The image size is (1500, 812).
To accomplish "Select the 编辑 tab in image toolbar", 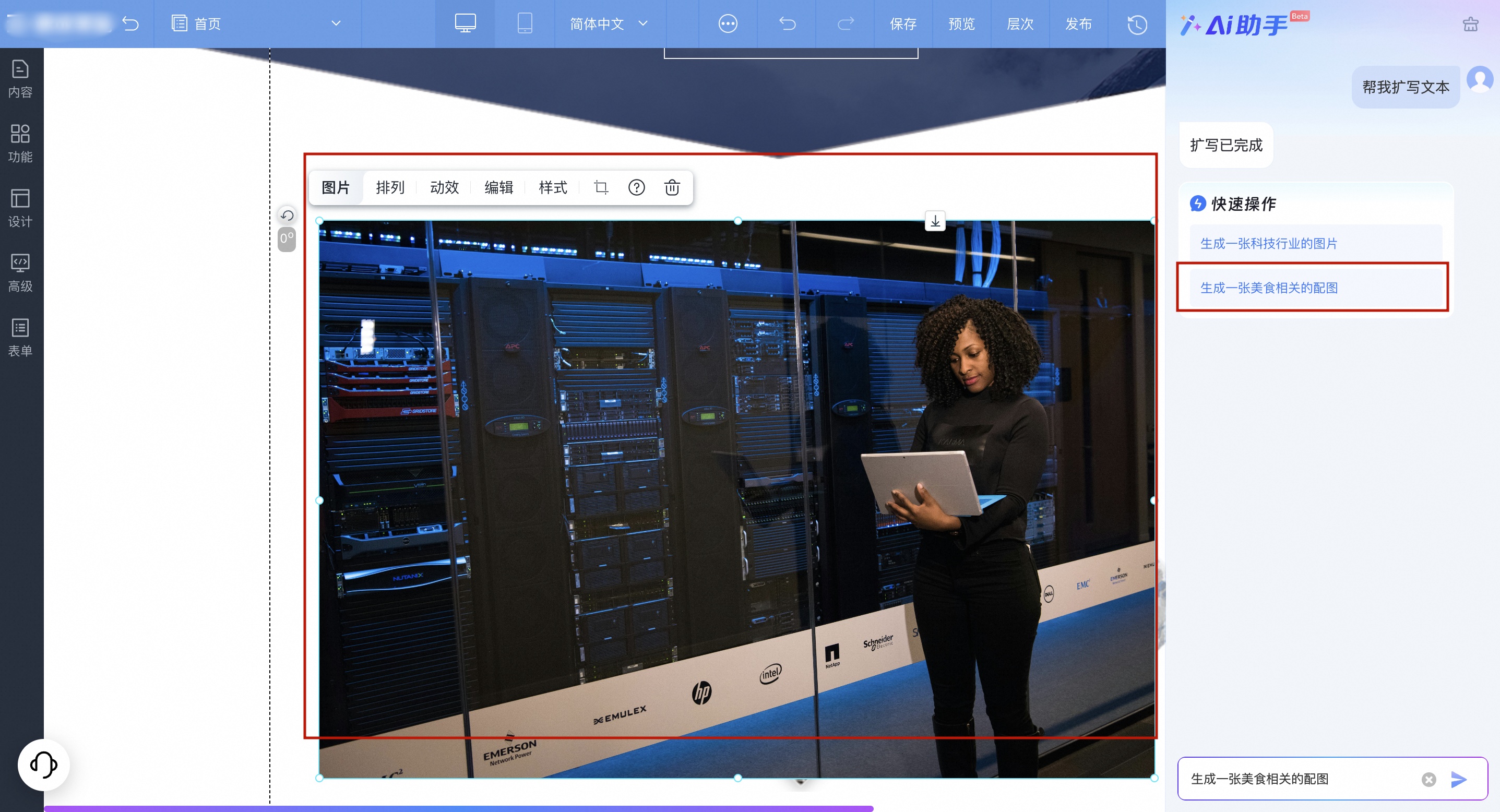I will click(499, 187).
